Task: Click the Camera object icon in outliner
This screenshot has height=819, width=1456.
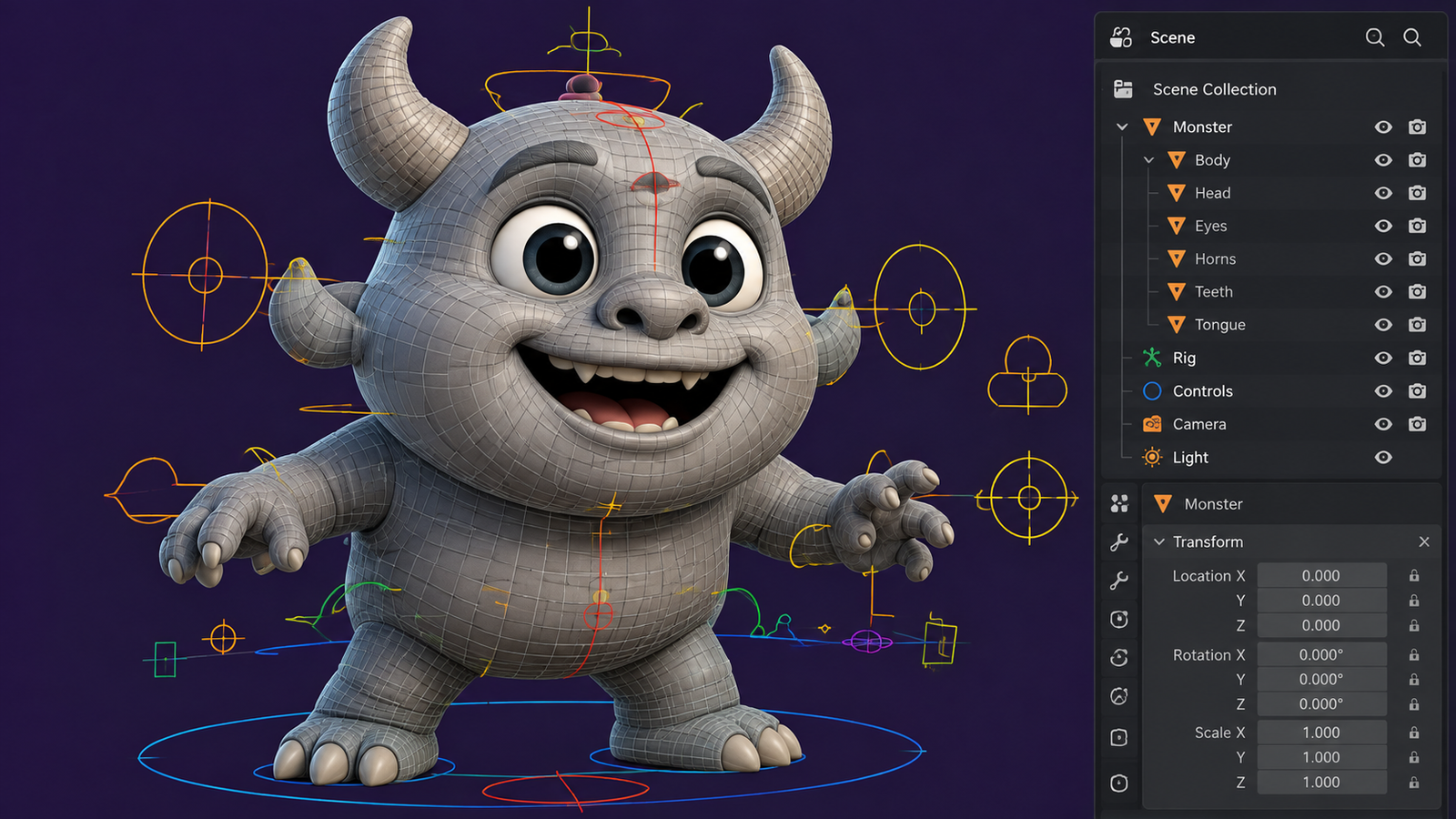Action: [1152, 424]
